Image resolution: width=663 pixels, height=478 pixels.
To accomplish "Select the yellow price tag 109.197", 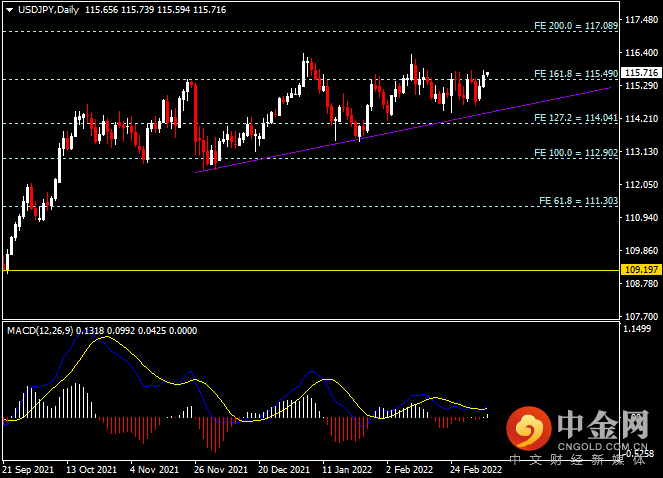I will click(641, 269).
